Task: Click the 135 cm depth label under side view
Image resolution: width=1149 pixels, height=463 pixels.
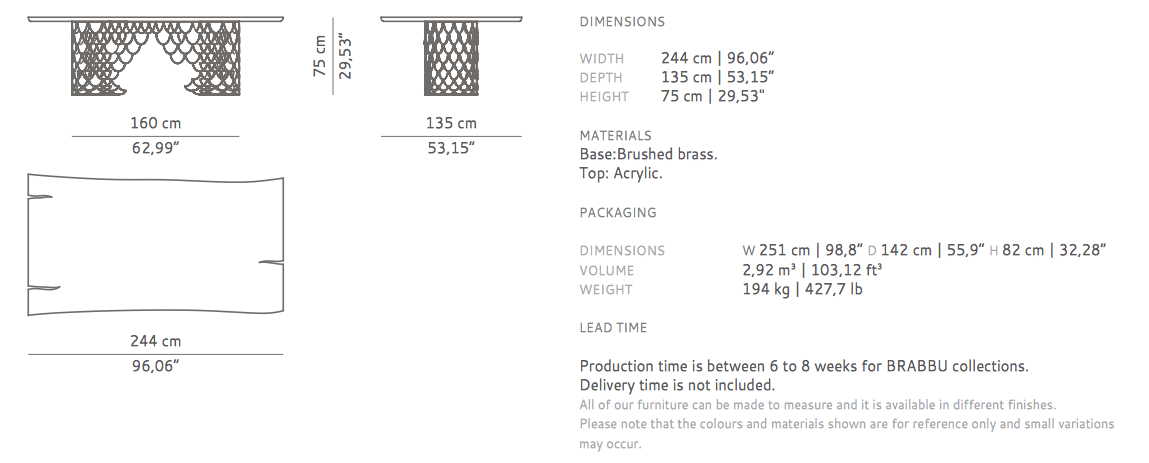Action: coord(451,123)
